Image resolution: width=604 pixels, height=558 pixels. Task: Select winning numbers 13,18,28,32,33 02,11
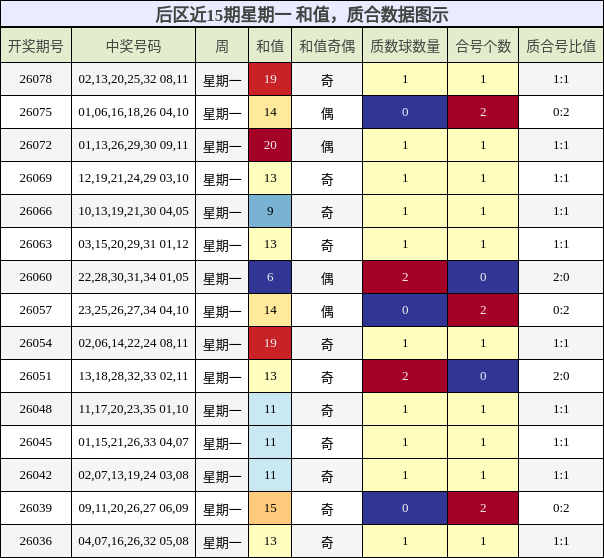(133, 376)
